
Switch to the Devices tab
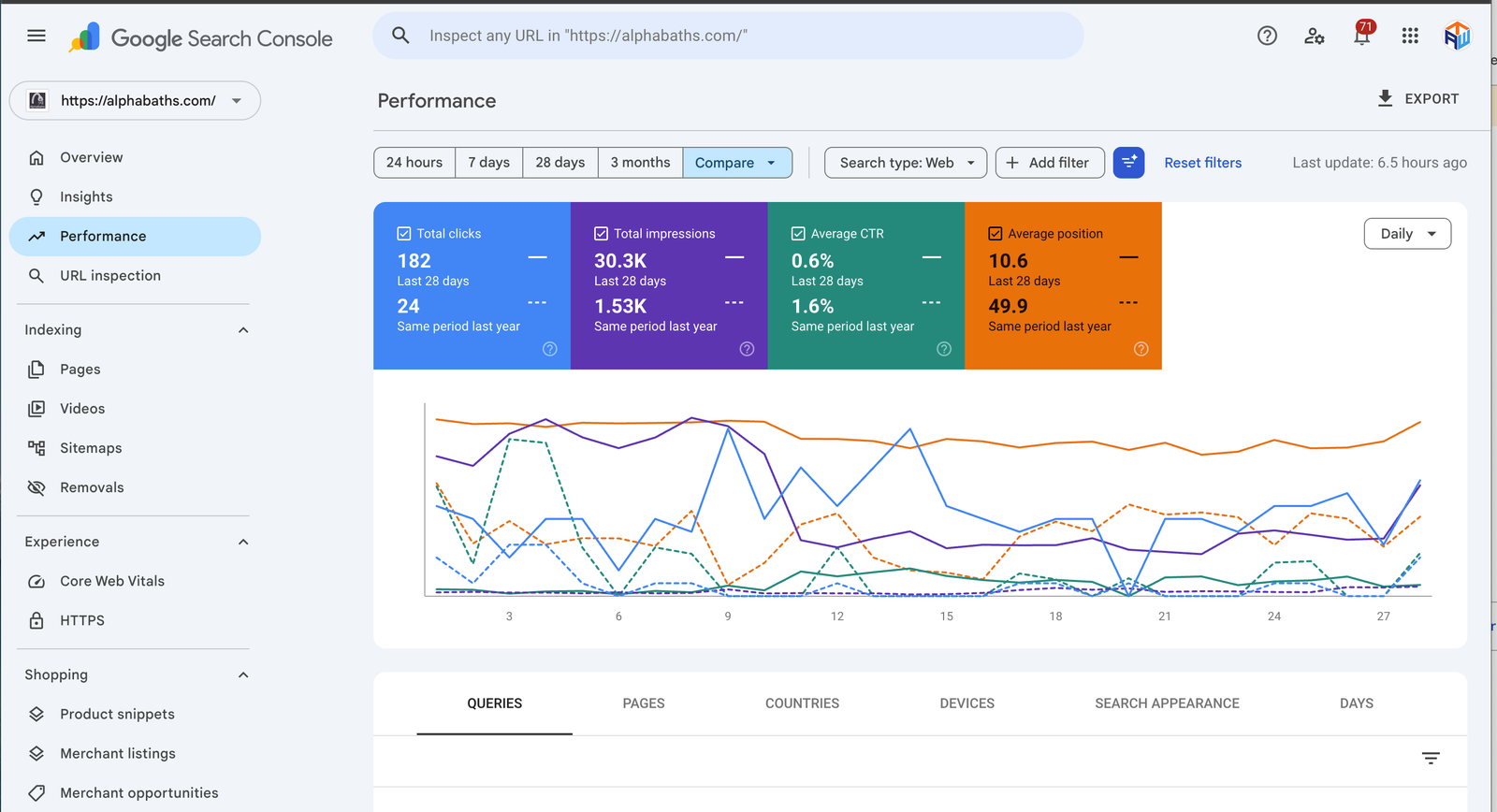coord(967,703)
